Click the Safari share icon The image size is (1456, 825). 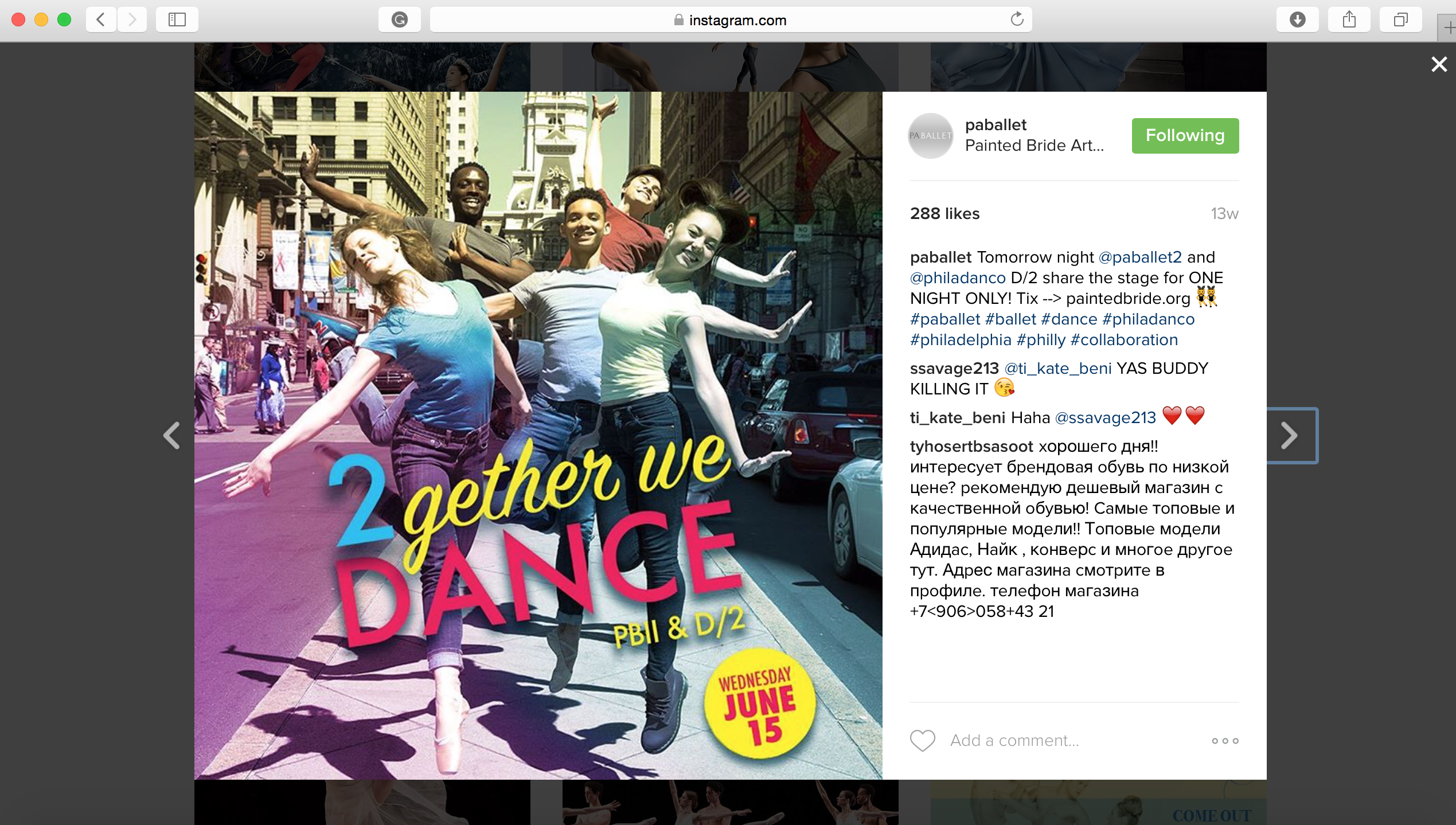1349,19
